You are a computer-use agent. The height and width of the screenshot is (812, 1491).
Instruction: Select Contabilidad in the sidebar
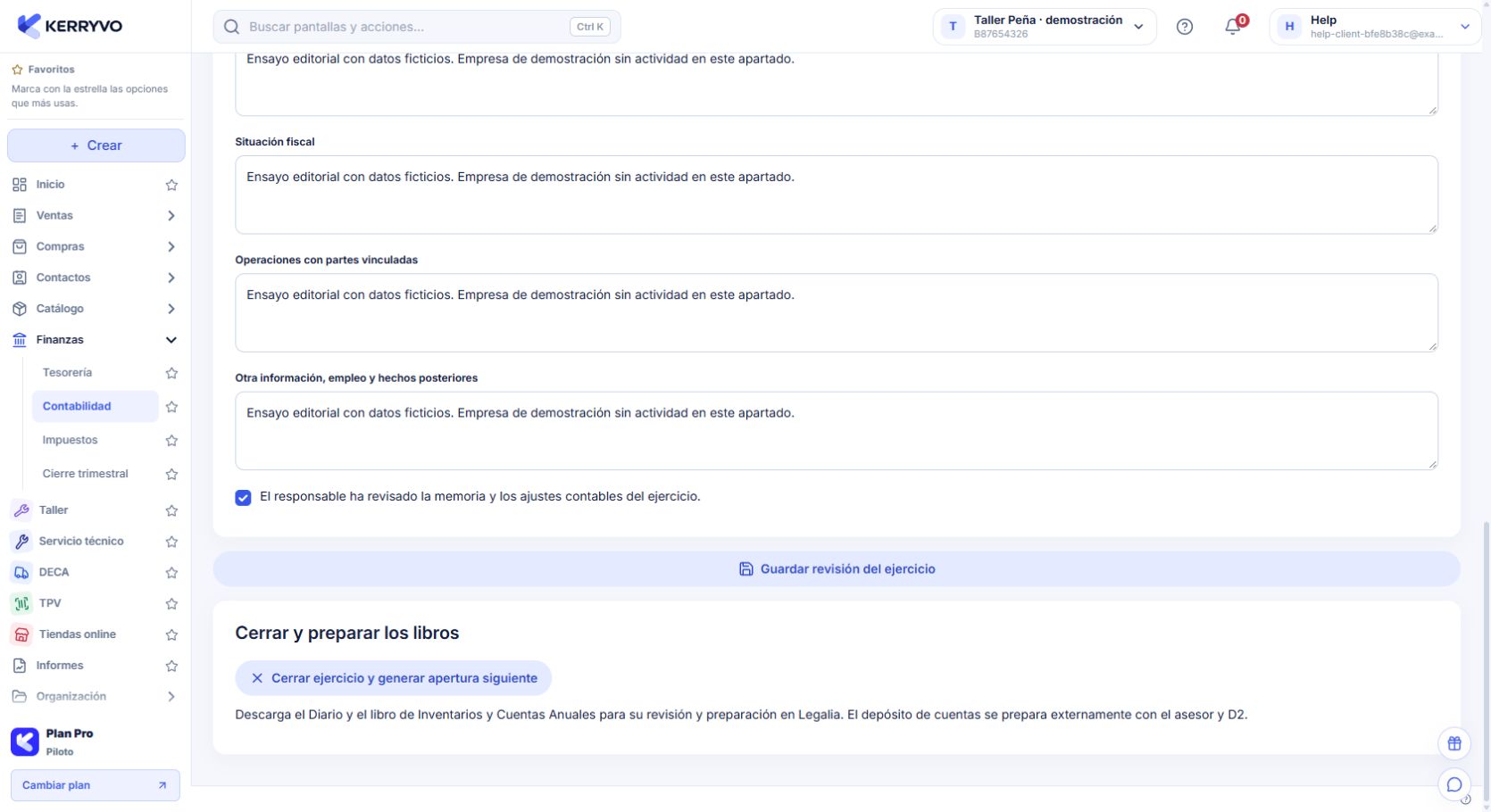96,406
